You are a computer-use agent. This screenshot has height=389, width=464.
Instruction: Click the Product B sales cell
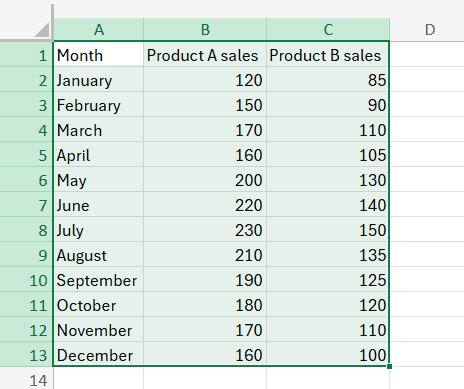click(x=328, y=54)
